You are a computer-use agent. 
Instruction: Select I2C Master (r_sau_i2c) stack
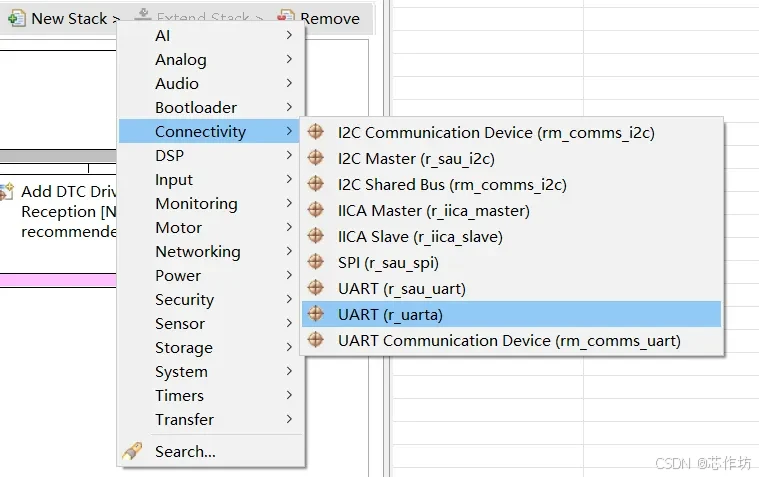(x=512, y=158)
